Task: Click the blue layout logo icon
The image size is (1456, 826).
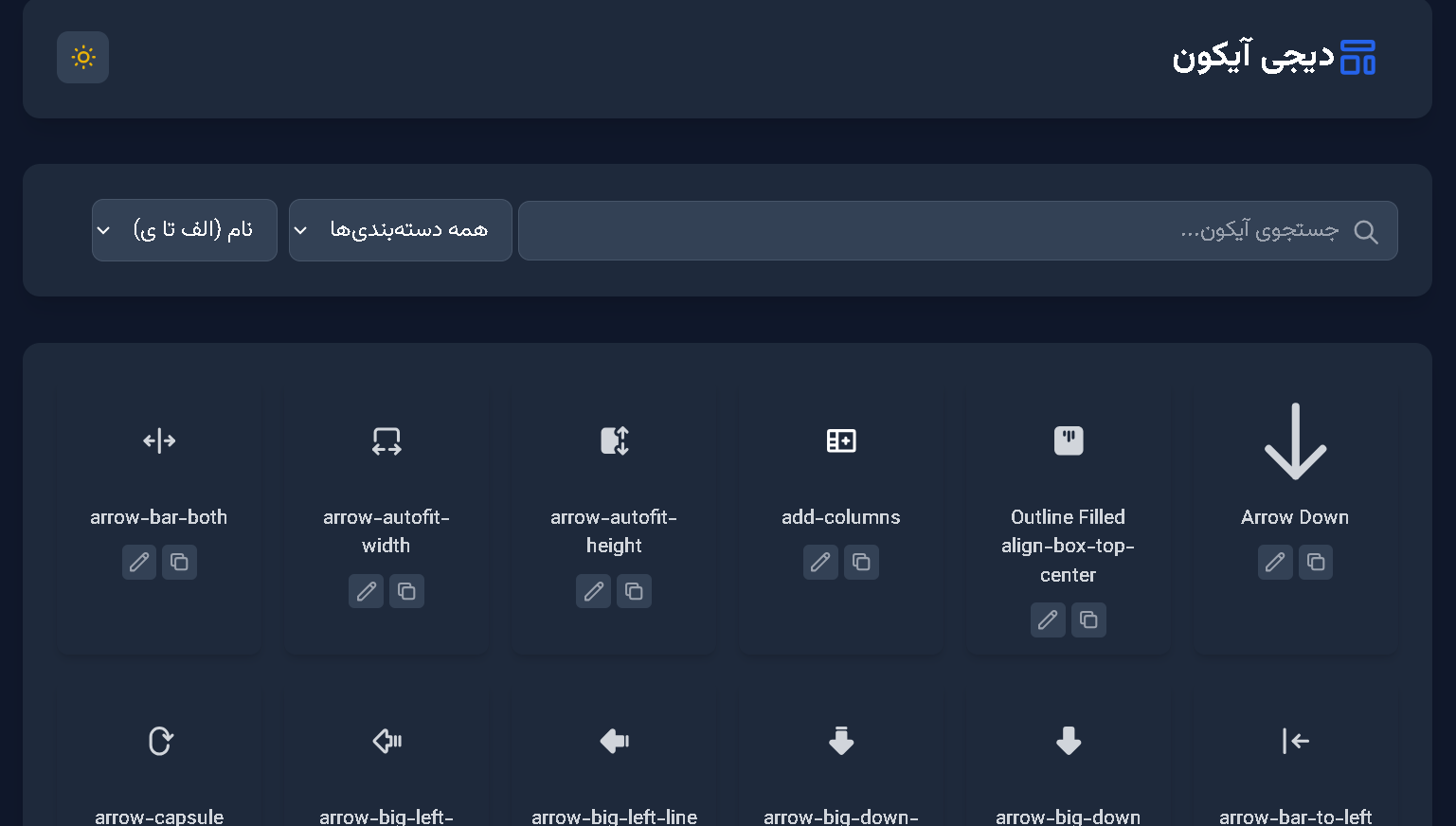Action: [x=1357, y=58]
